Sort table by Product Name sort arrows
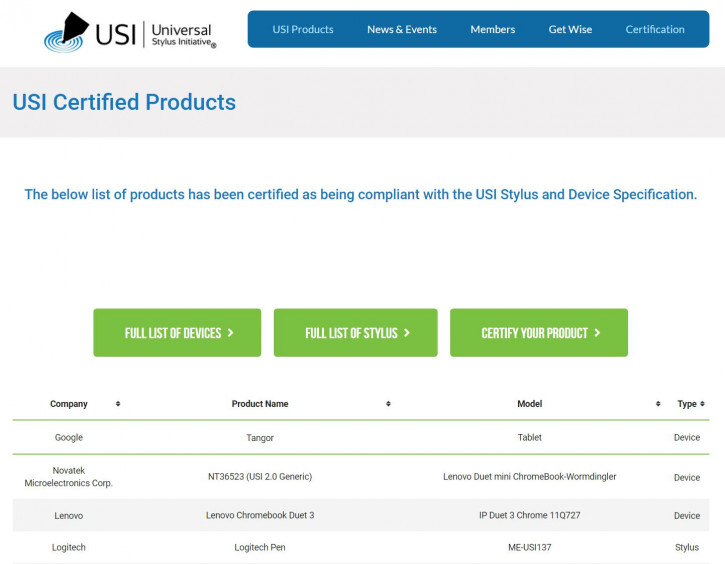 pyautogui.click(x=388, y=404)
